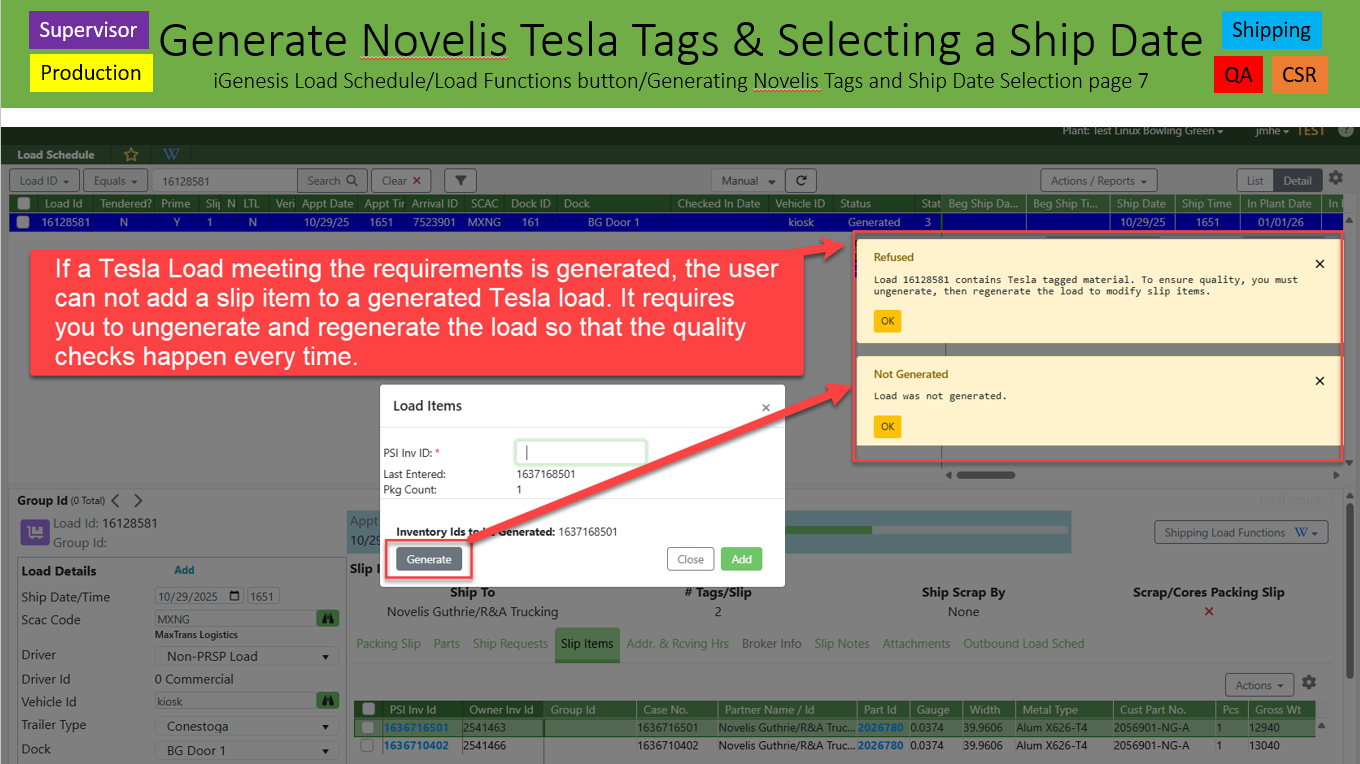The height and width of the screenshot is (764, 1360).
Task: Check the box for PSI Inv 1636716501
Action: 367,728
